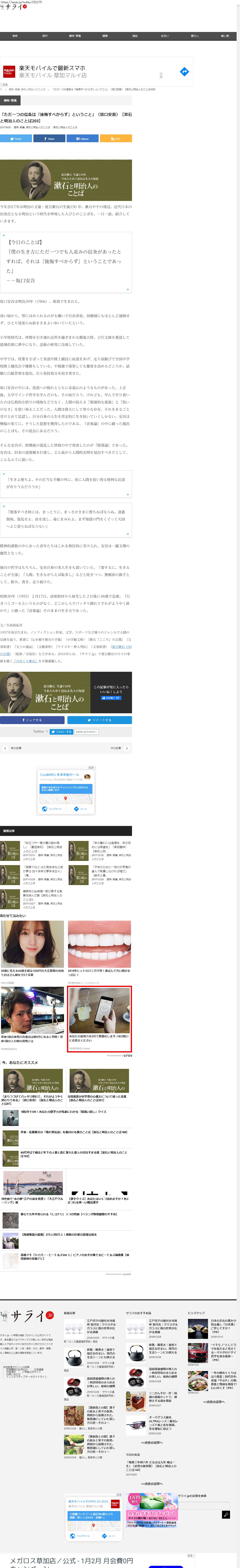The height and width of the screenshot is (1568, 240).
Task: Open the orange RSS feed button
Action: coord(116,139)
